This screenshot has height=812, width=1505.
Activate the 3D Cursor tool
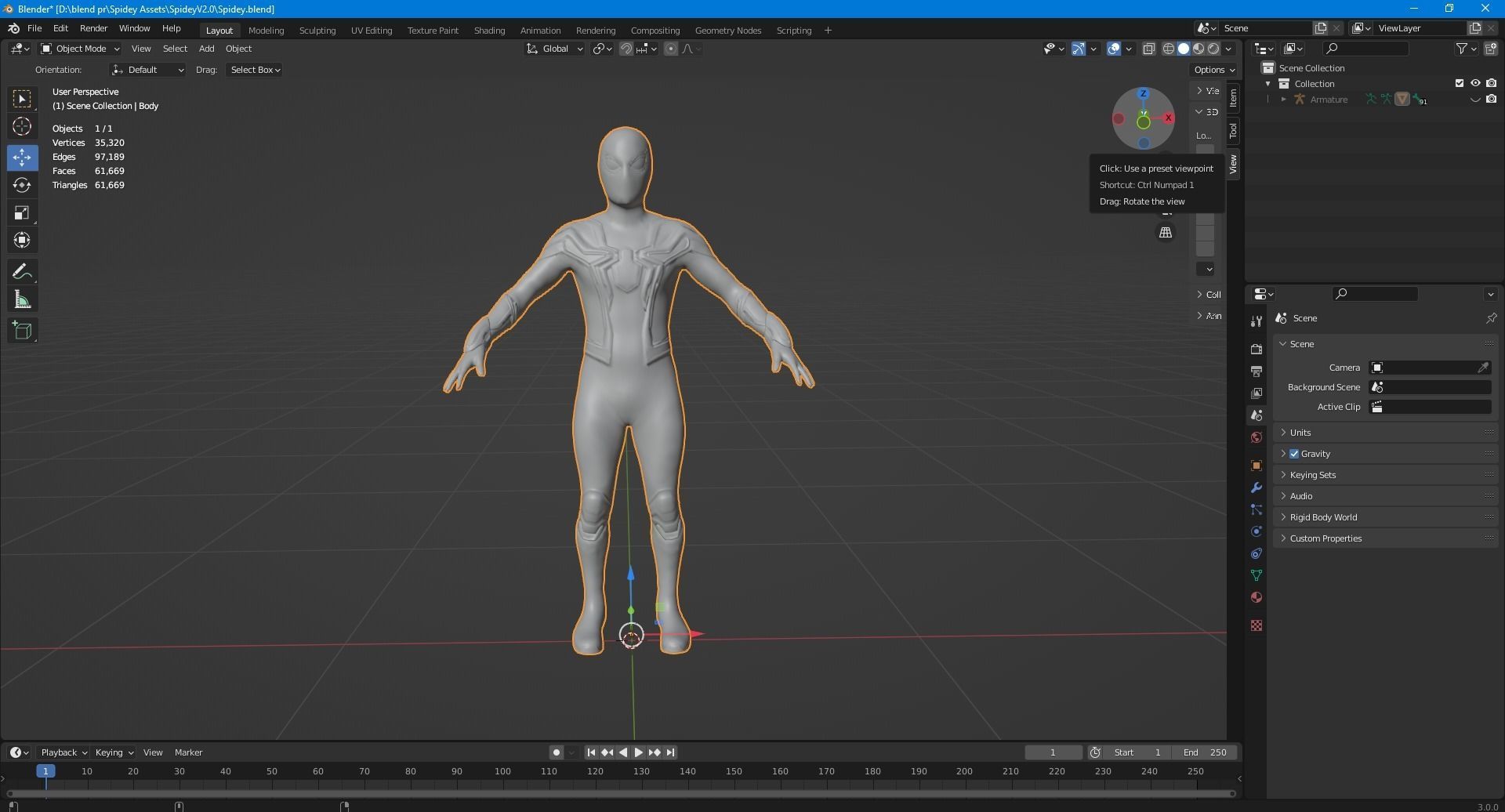point(22,126)
